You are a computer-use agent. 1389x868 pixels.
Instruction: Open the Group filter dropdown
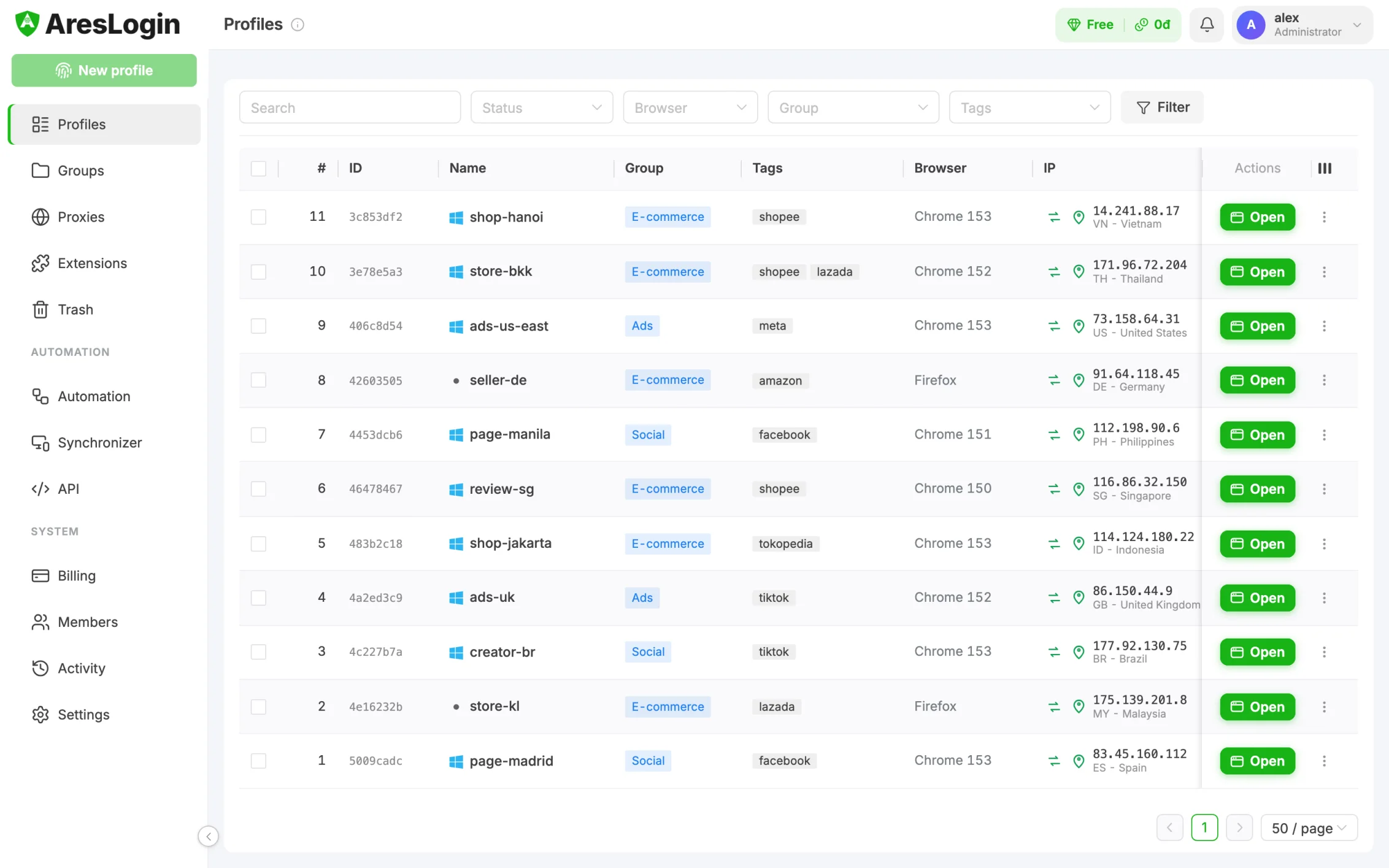tap(853, 107)
